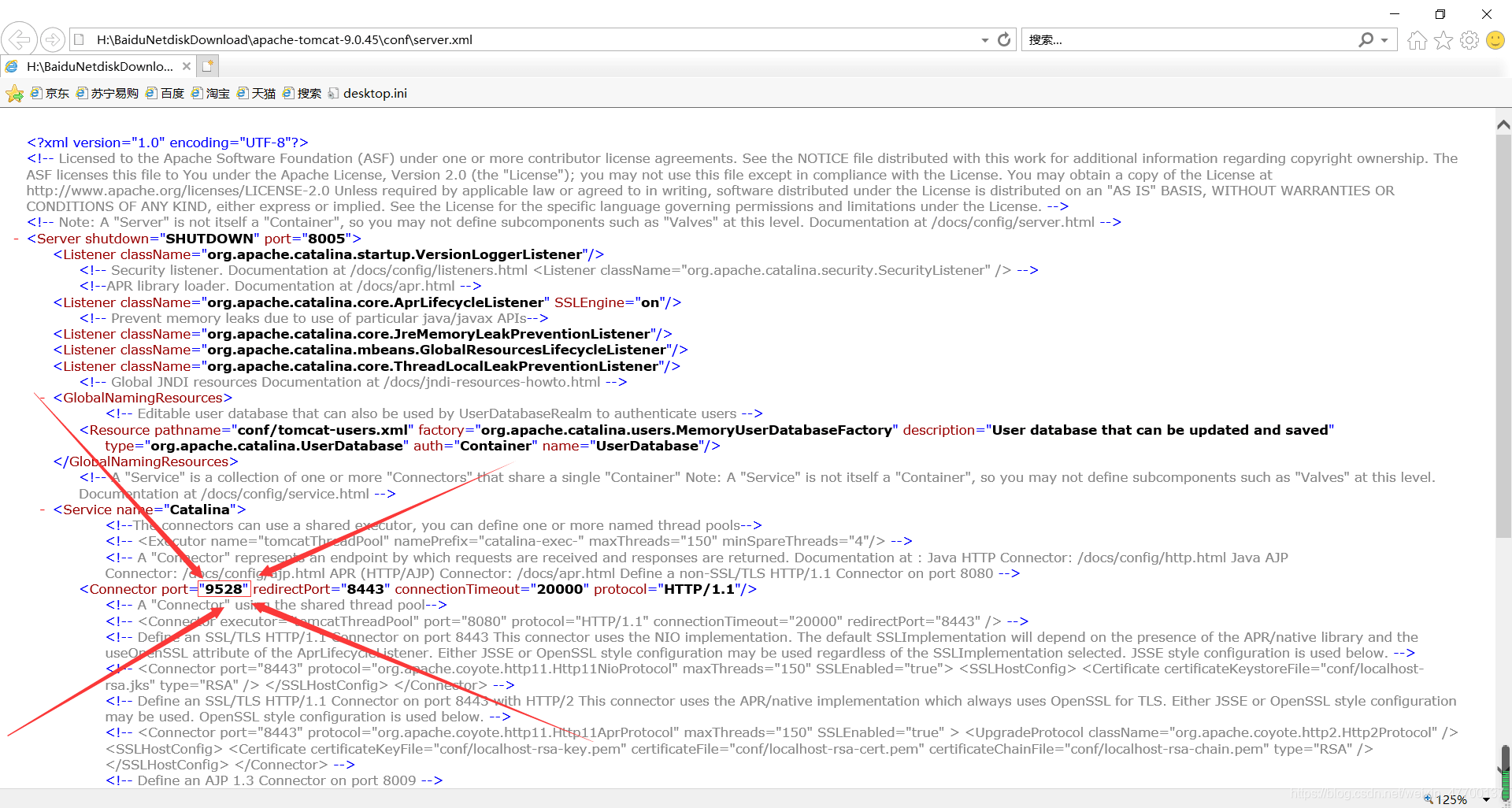Open a new tab

[x=207, y=66]
